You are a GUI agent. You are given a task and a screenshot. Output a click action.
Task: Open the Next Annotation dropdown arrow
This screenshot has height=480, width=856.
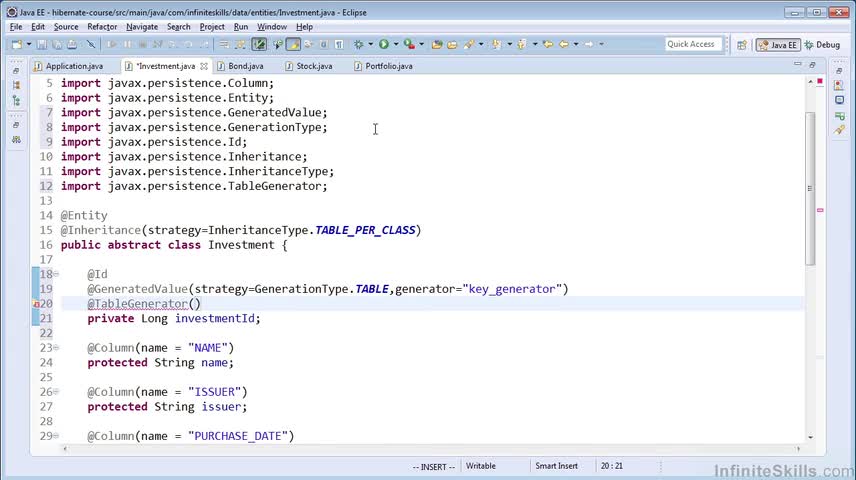pyautogui.click(x=509, y=44)
